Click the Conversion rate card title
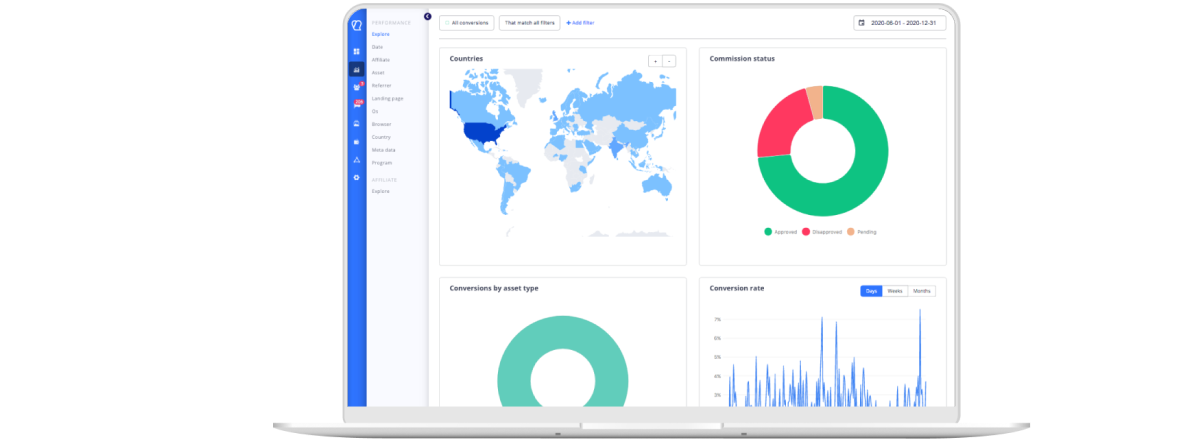1200x443 pixels. click(x=737, y=288)
